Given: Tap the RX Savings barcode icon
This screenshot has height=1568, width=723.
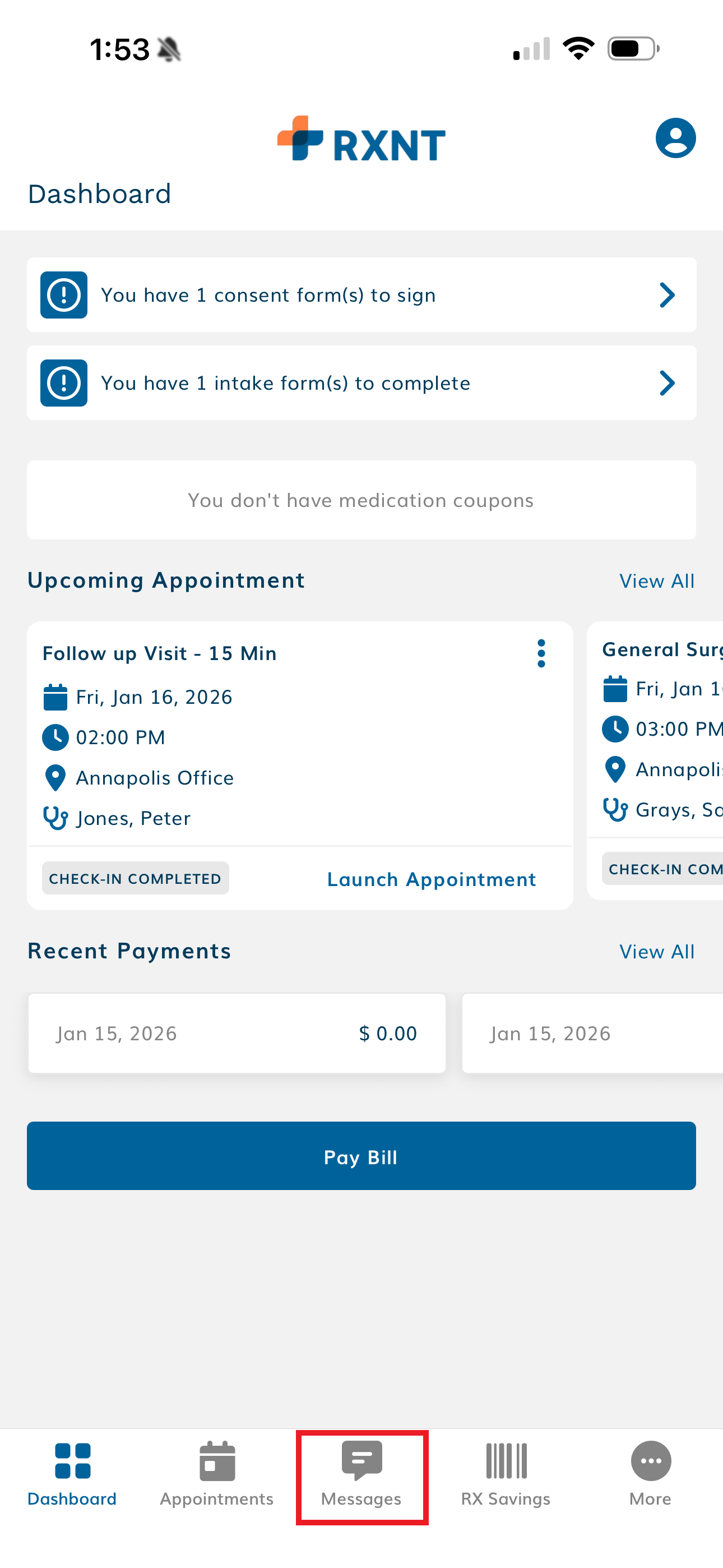Looking at the screenshot, I should (x=506, y=1460).
